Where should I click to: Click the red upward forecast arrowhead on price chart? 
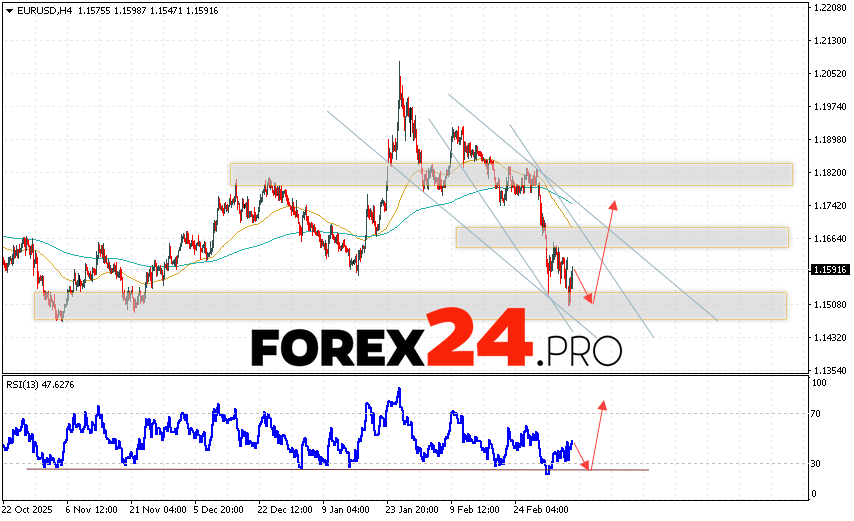[x=613, y=204]
